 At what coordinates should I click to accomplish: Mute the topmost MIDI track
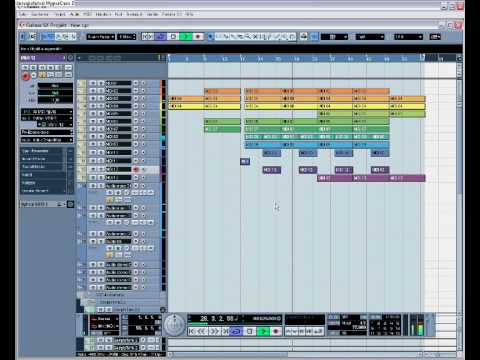pyautogui.click(x=93, y=83)
